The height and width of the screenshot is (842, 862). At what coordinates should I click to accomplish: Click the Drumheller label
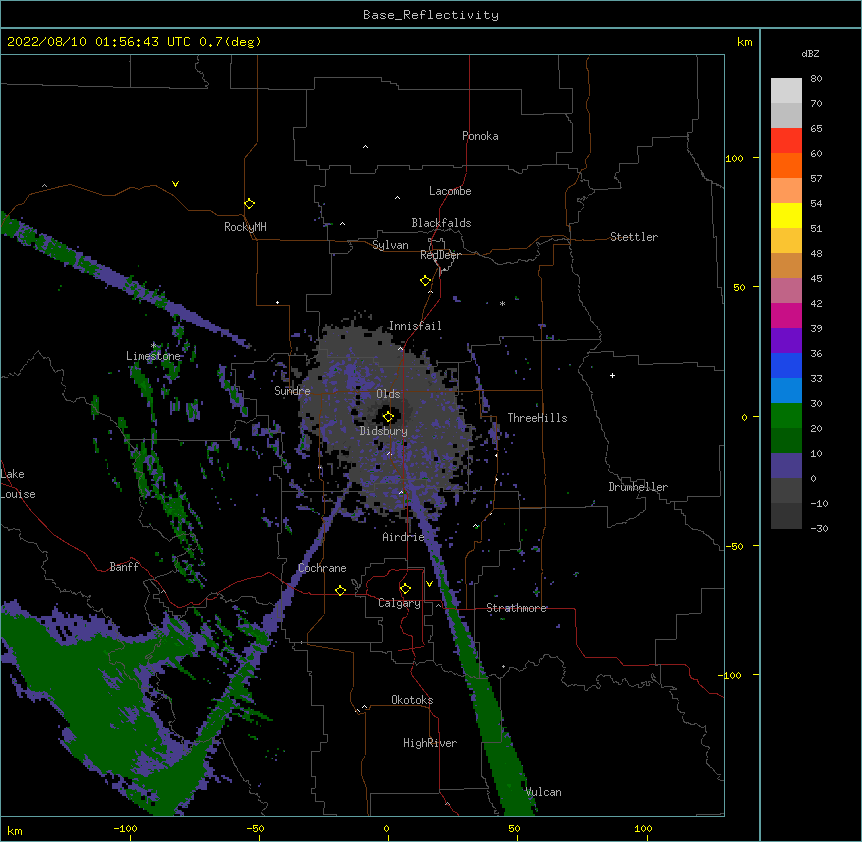point(638,487)
